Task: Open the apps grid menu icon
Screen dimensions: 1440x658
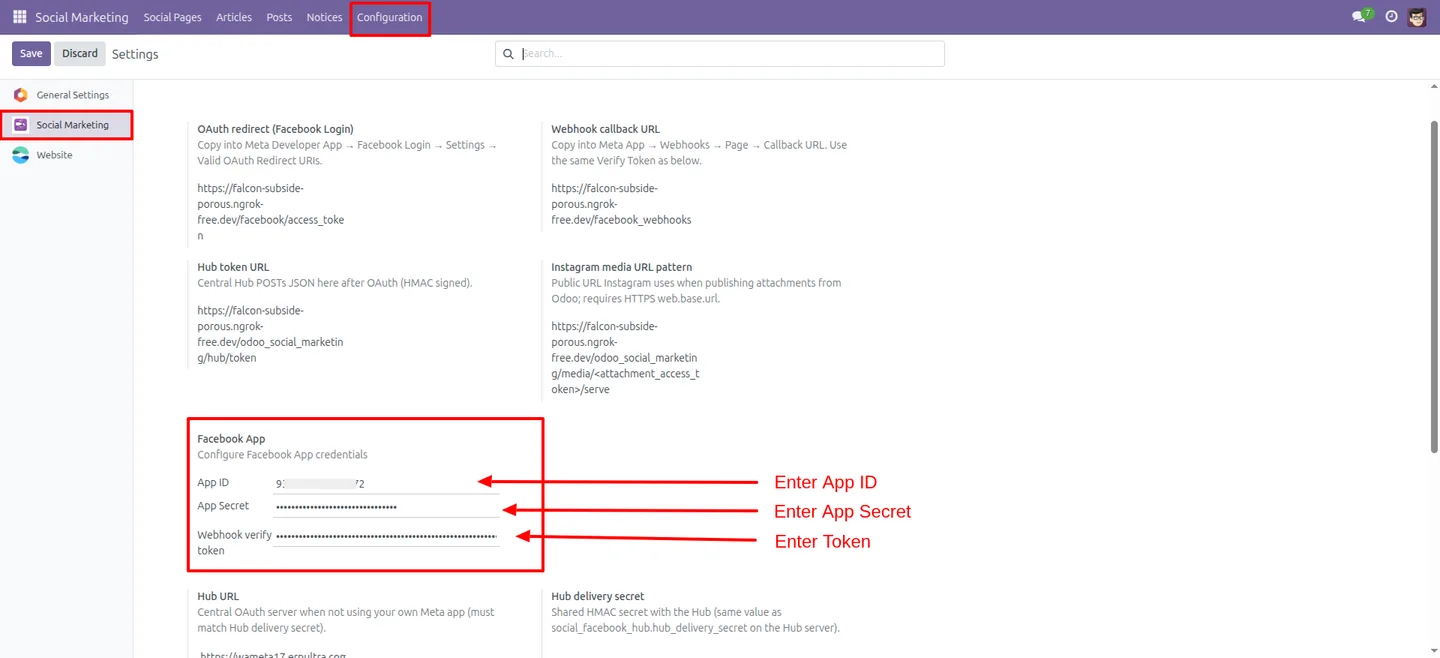Action: pos(19,17)
